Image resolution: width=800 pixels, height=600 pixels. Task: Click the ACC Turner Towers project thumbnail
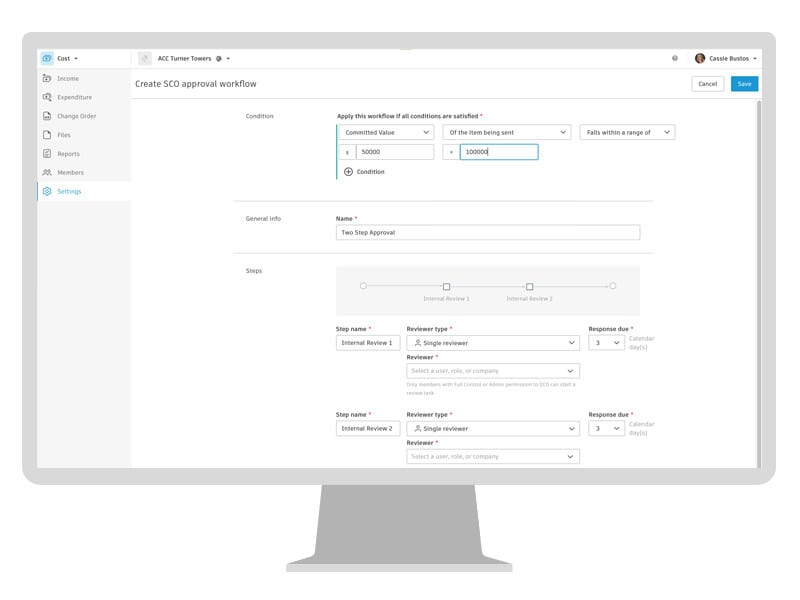(x=145, y=58)
